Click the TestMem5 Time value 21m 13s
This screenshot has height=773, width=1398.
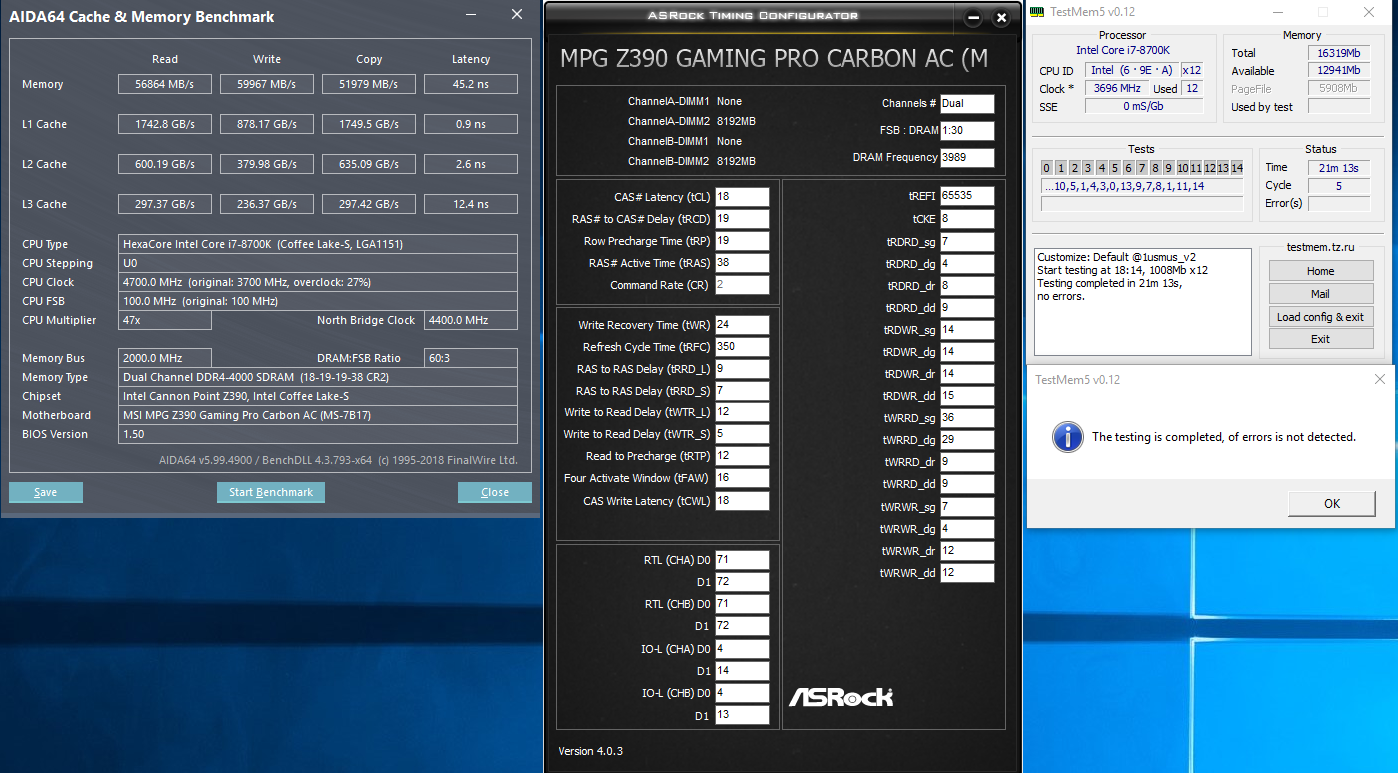click(1339, 167)
